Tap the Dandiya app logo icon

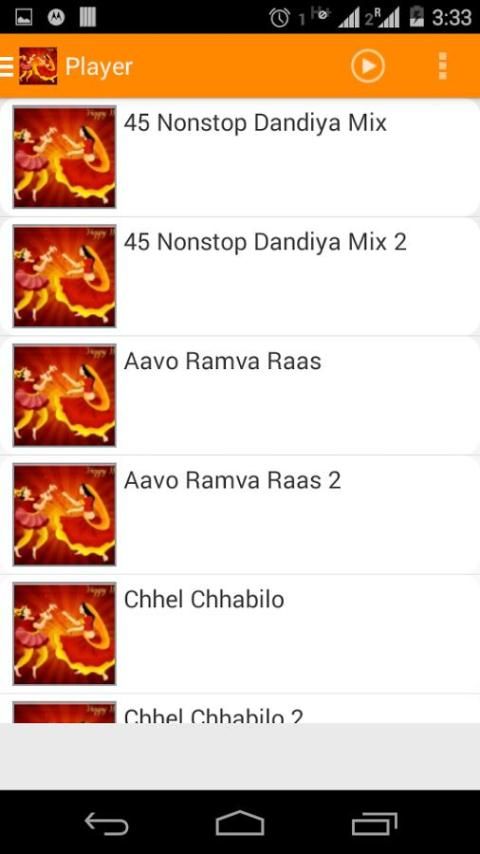point(38,66)
